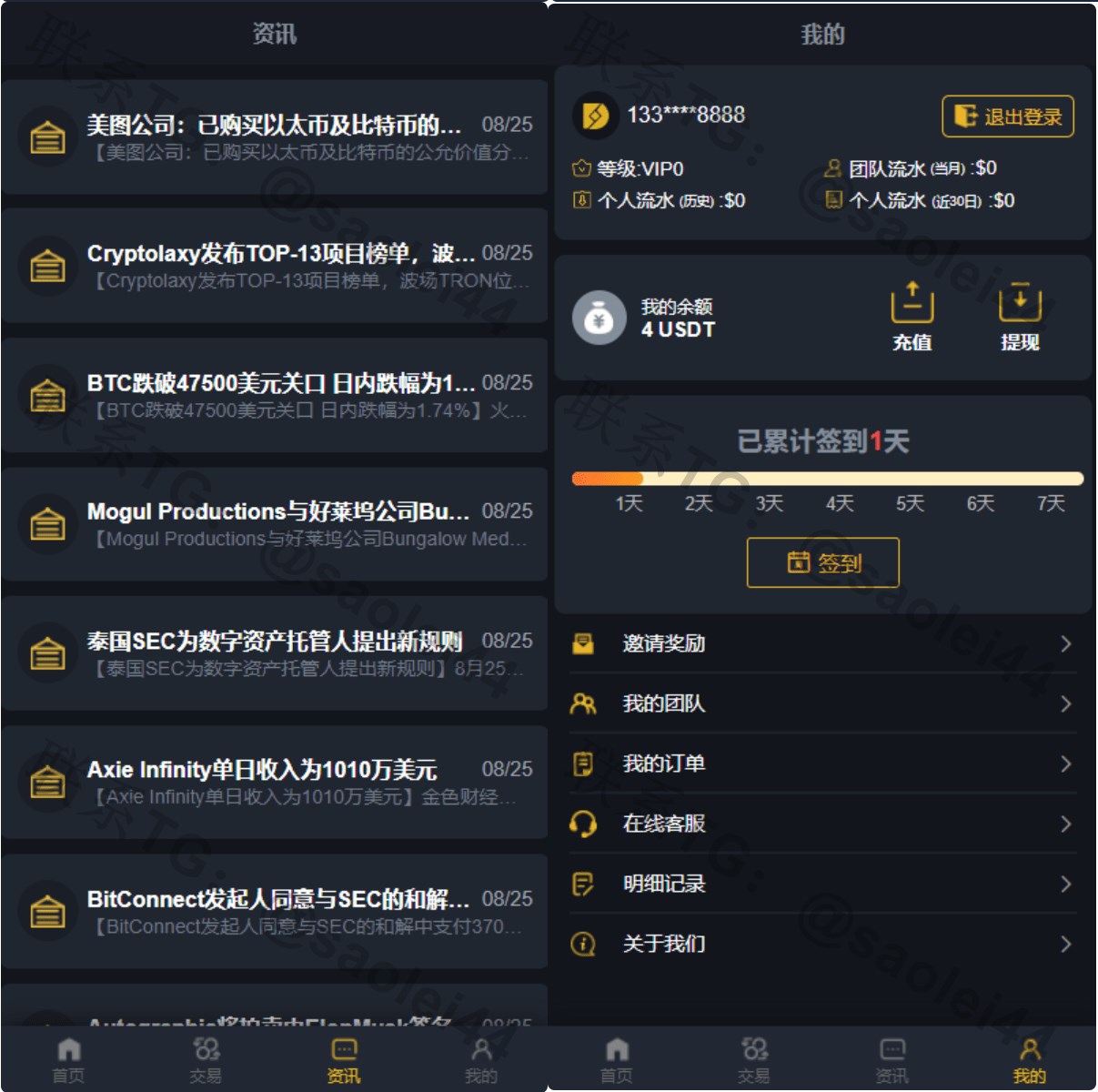Tap the 提现 withdraw icon
This screenshot has width=1098, height=1092.
pos(1020,302)
